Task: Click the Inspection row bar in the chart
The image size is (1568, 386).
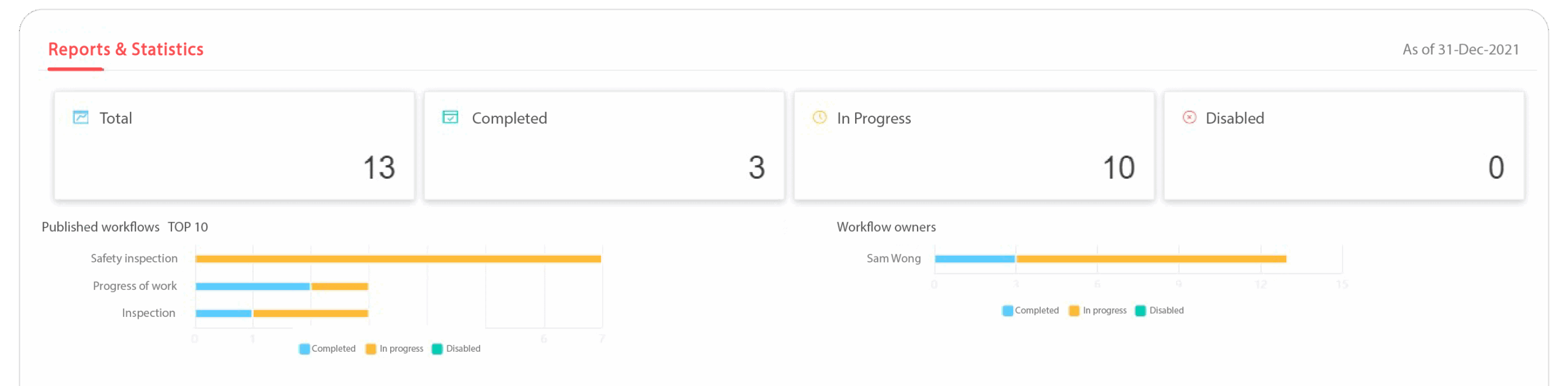Action: 281,313
